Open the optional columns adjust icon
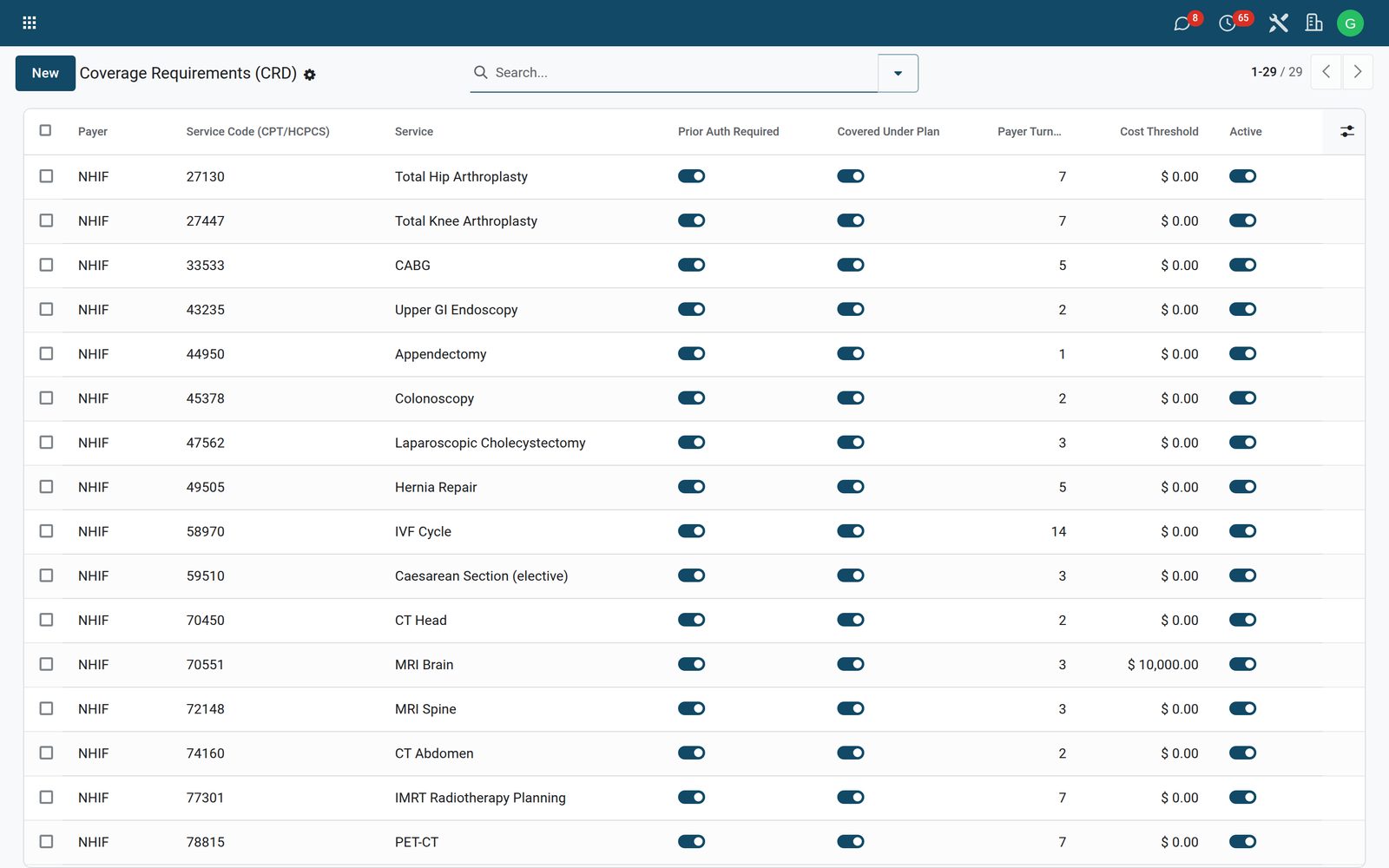Screen dimensions: 1389x868 tap(1346, 132)
